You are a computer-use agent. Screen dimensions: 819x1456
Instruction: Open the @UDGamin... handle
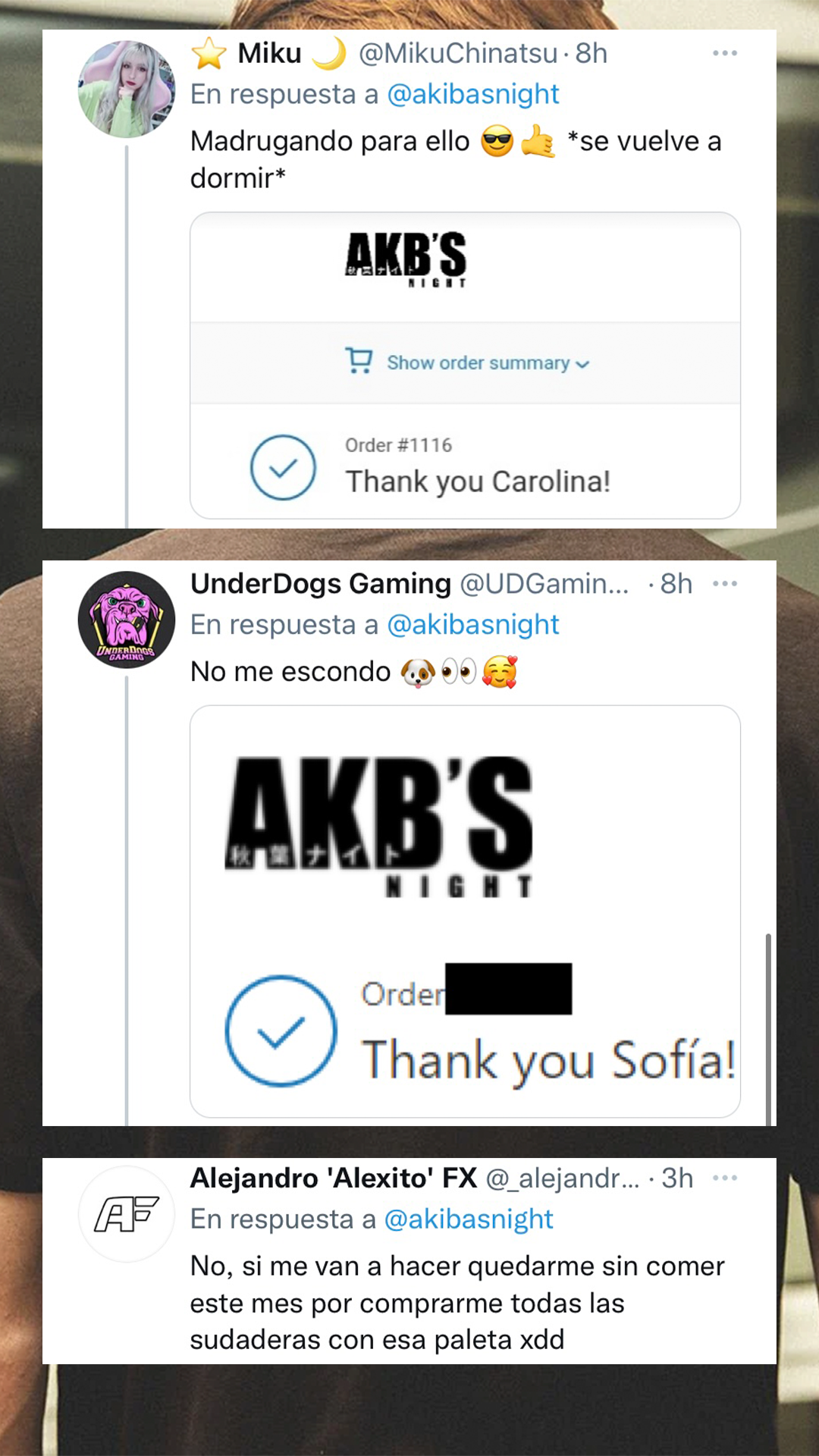544,584
